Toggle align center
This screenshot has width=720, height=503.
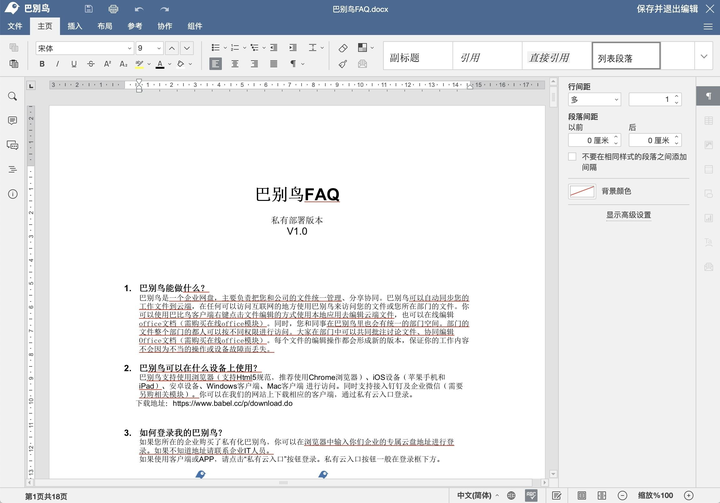tap(235, 64)
